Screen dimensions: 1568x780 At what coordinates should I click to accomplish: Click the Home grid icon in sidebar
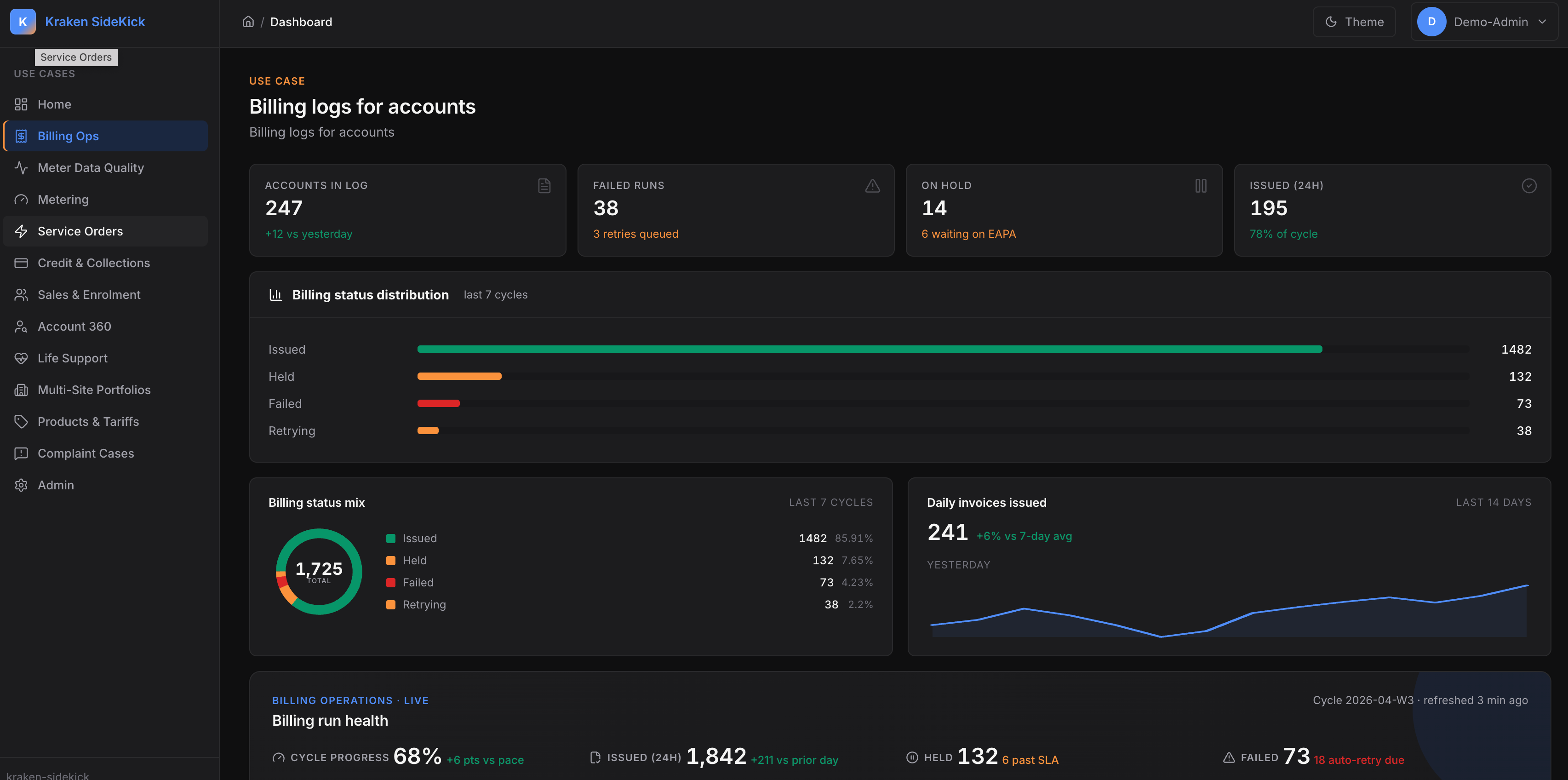click(21, 104)
